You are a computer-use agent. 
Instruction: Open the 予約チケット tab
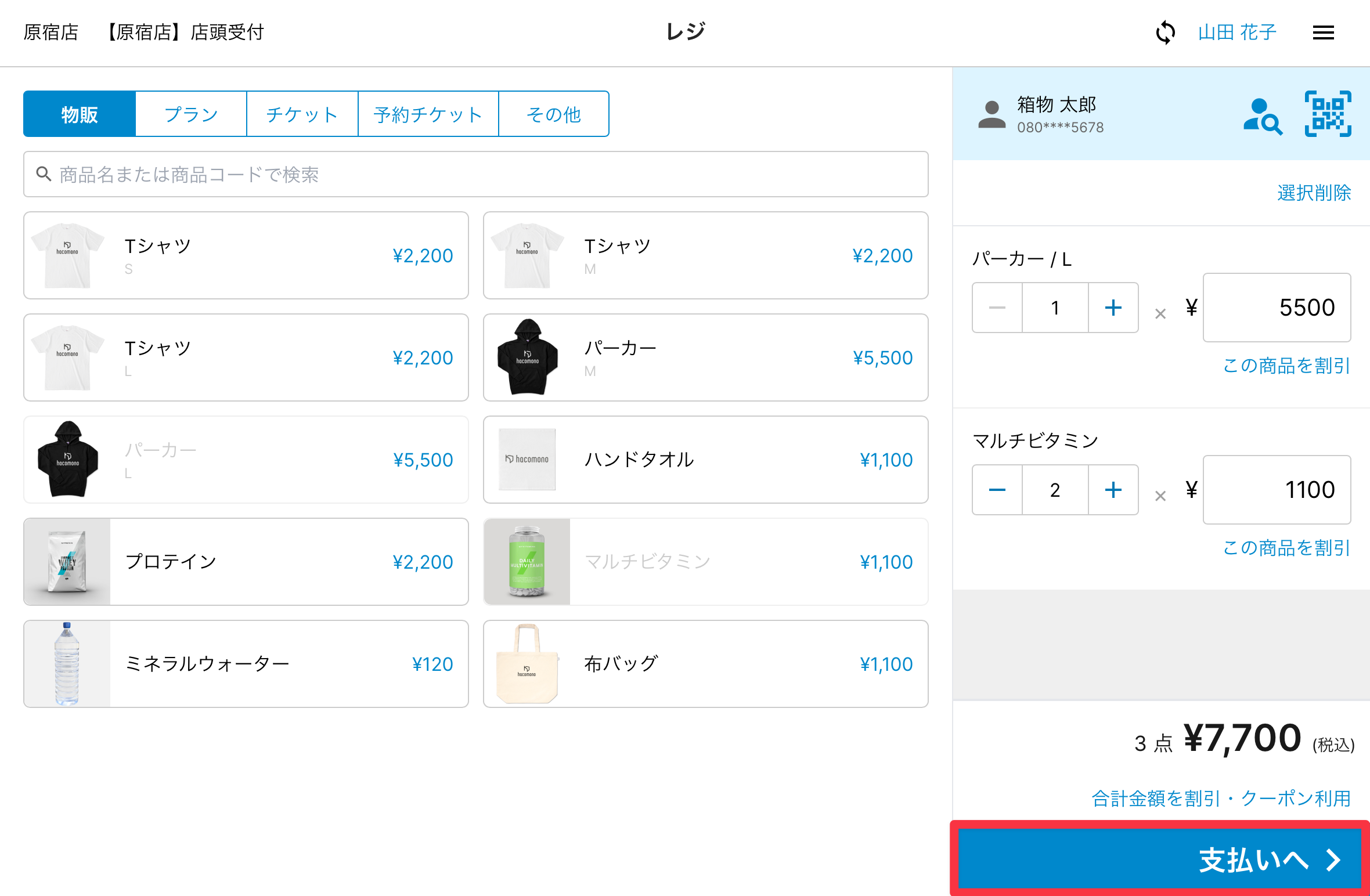(428, 114)
